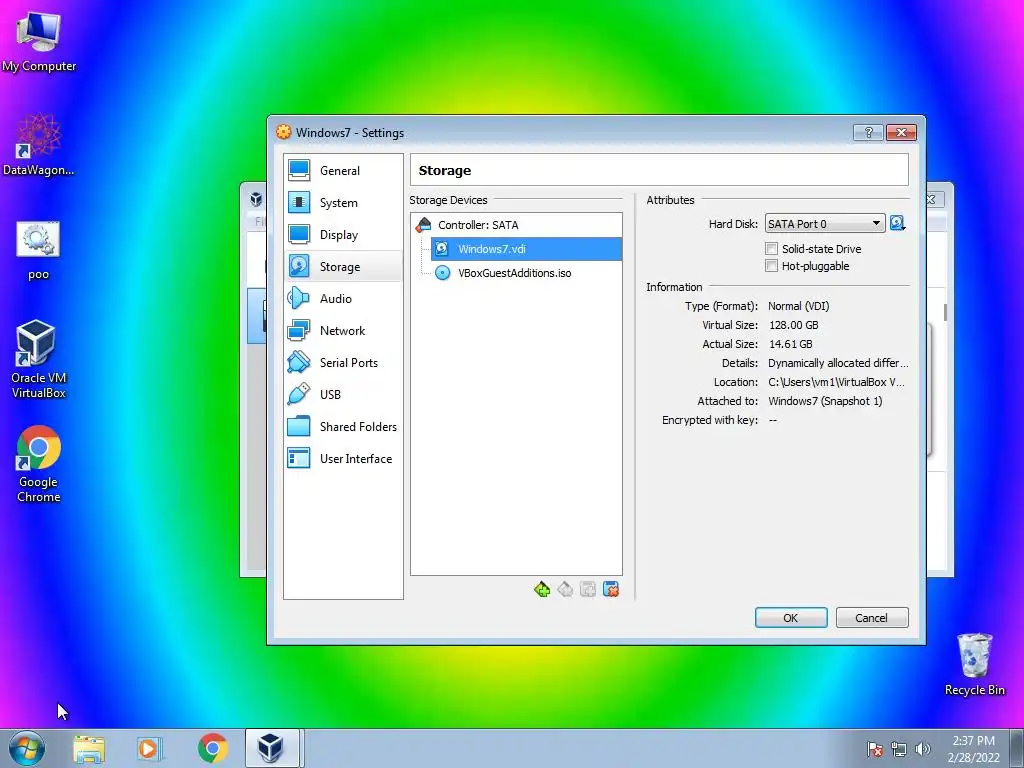This screenshot has height=768, width=1024.
Task: Open Windows Explorer from taskbar
Action: pyautogui.click(x=89, y=748)
